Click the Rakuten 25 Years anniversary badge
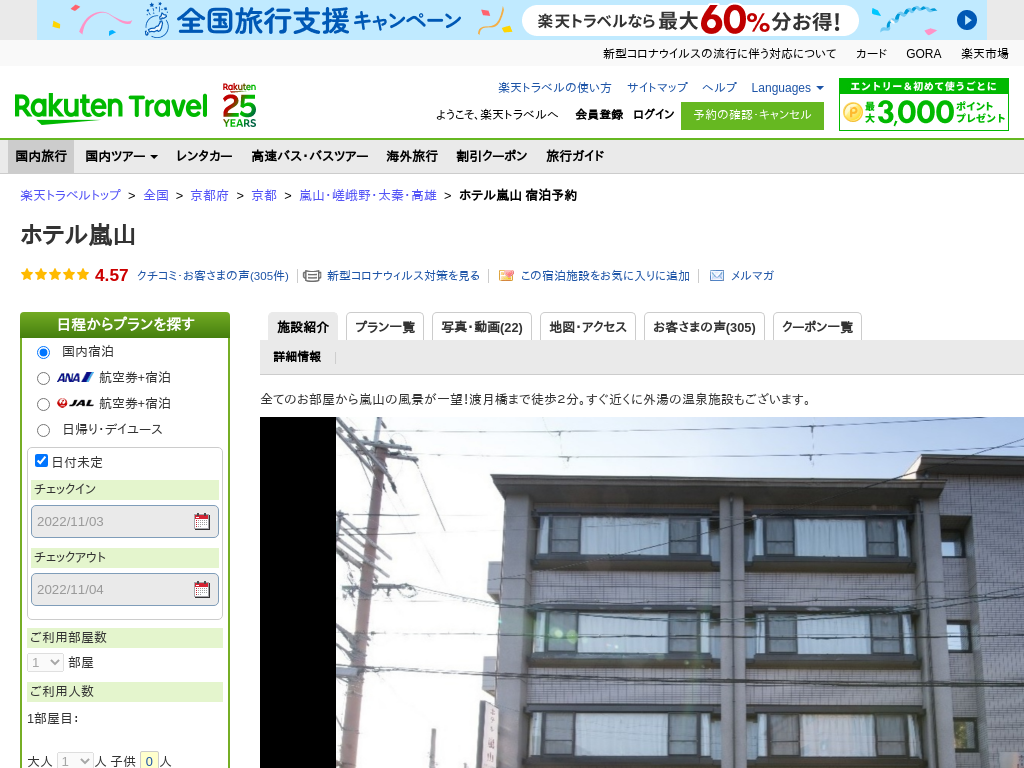 click(x=239, y=105)
